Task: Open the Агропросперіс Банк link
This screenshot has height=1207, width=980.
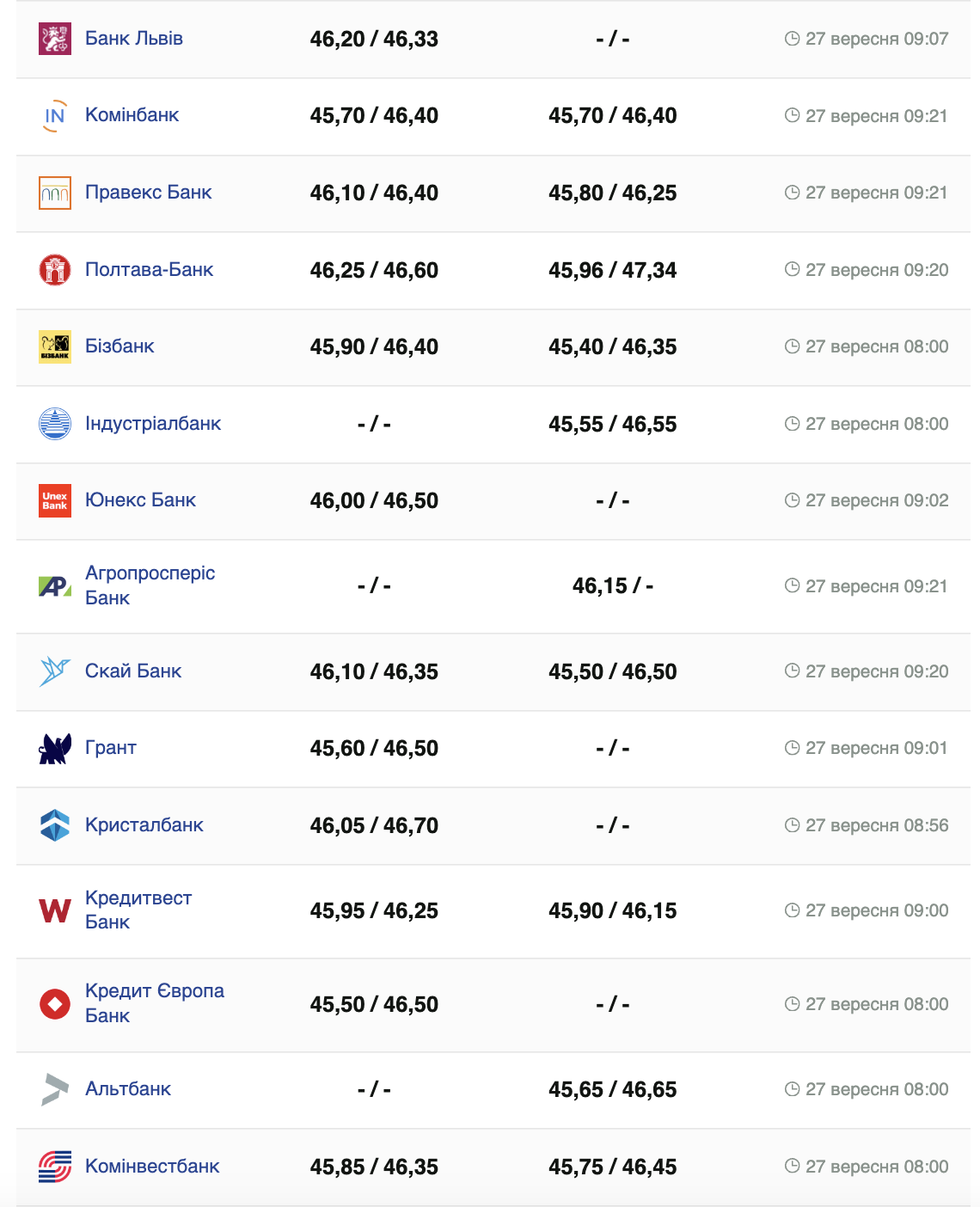Action: (x=150, y=585)
